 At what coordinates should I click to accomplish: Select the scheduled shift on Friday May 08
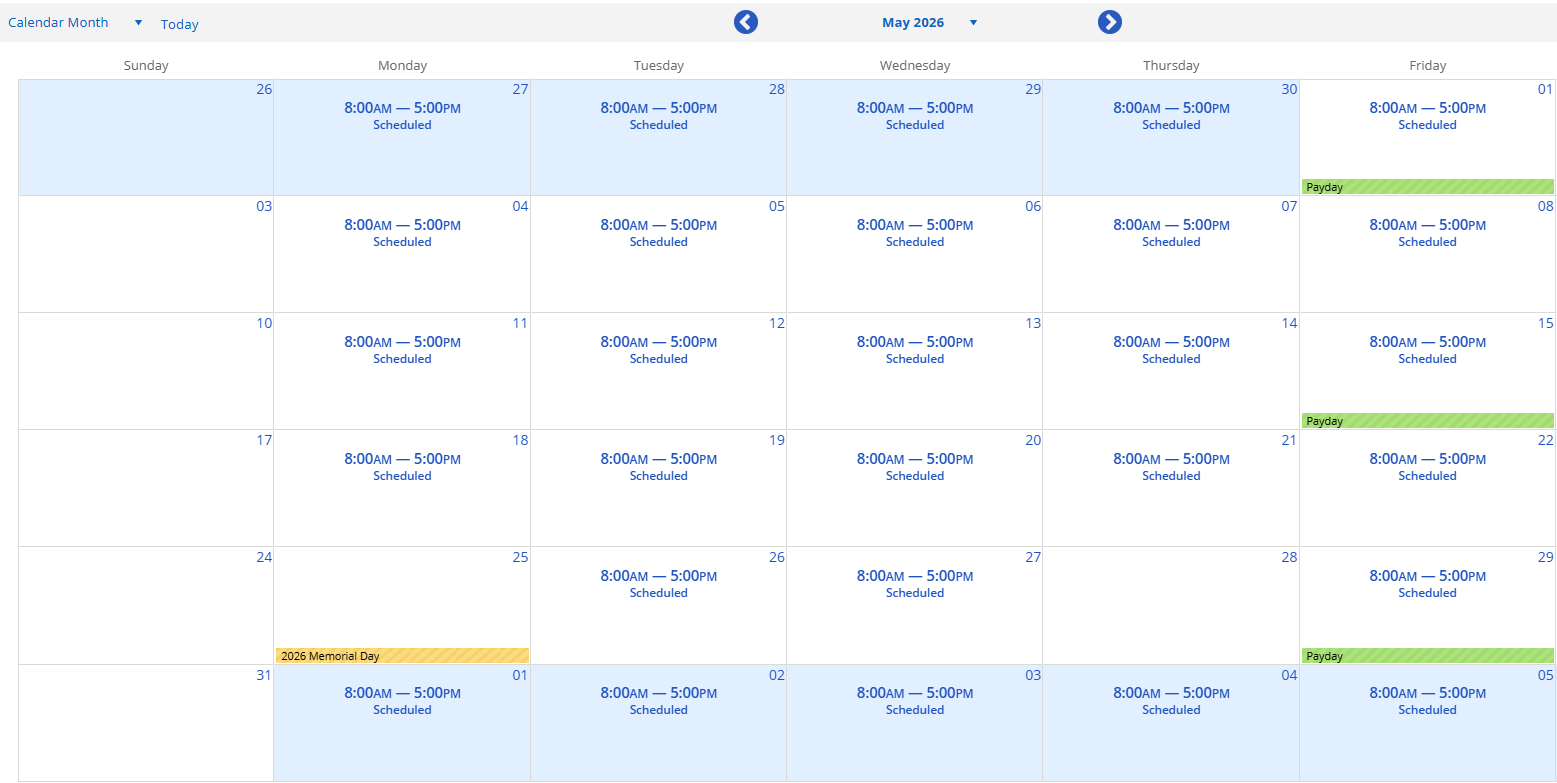pos(1427,233)
